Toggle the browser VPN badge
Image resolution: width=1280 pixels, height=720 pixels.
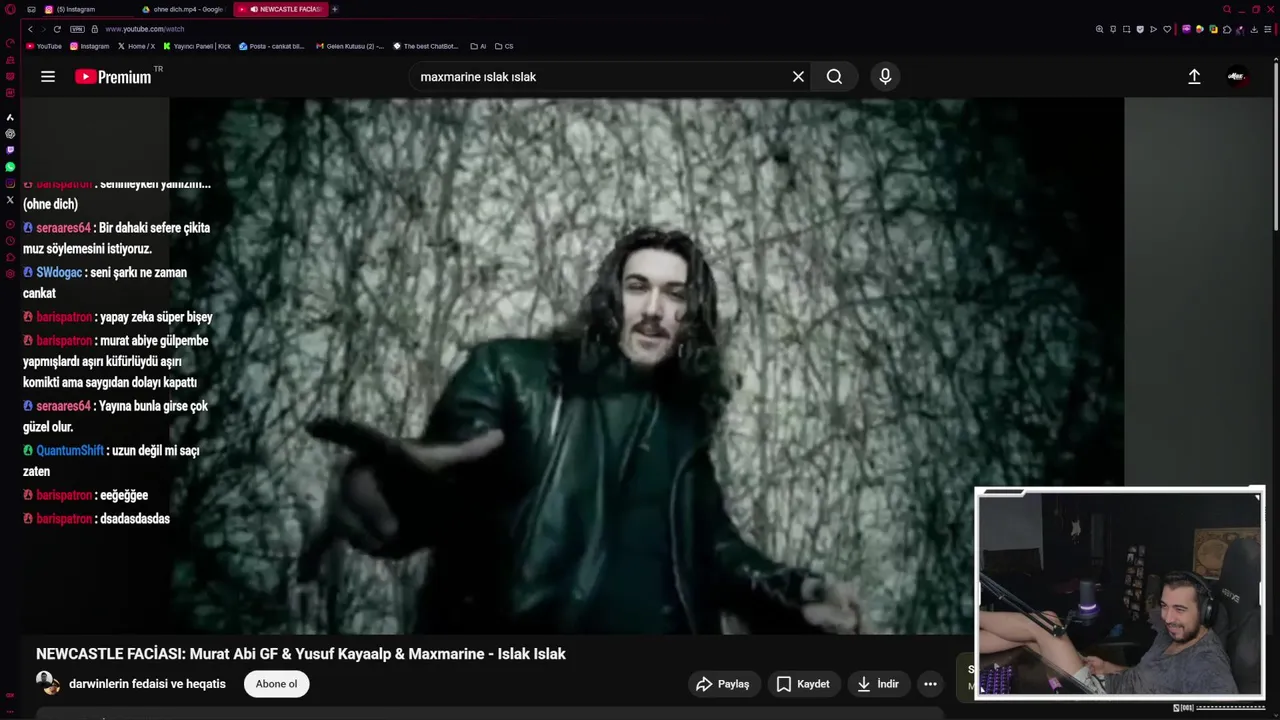(x=77, y=29)
